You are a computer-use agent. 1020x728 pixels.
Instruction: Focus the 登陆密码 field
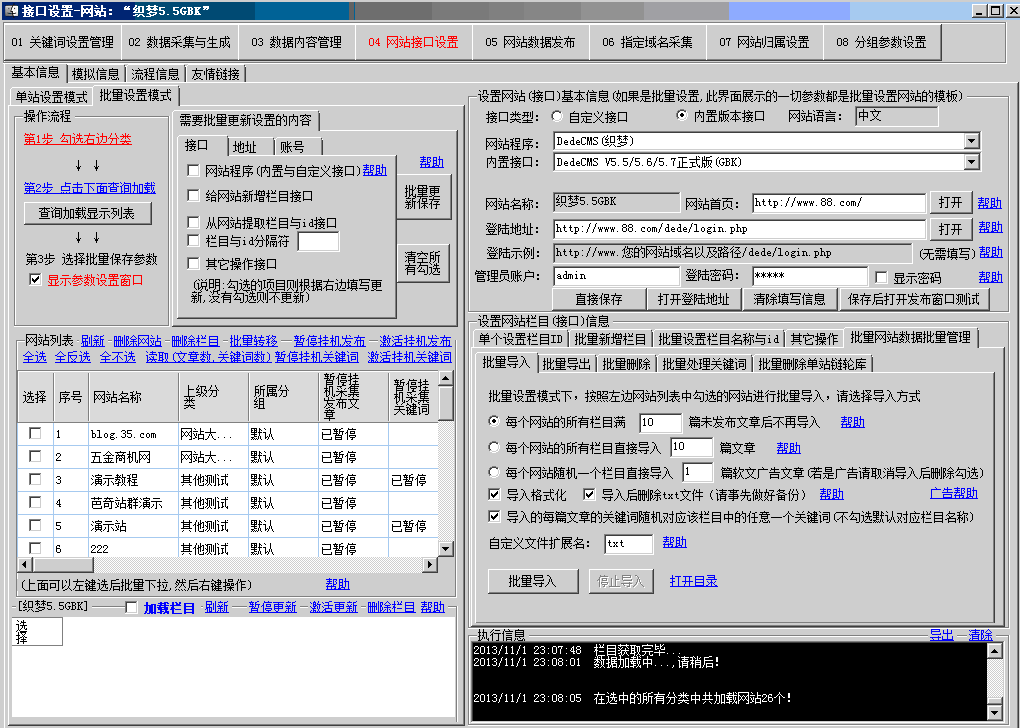click(x=809, y=276)
